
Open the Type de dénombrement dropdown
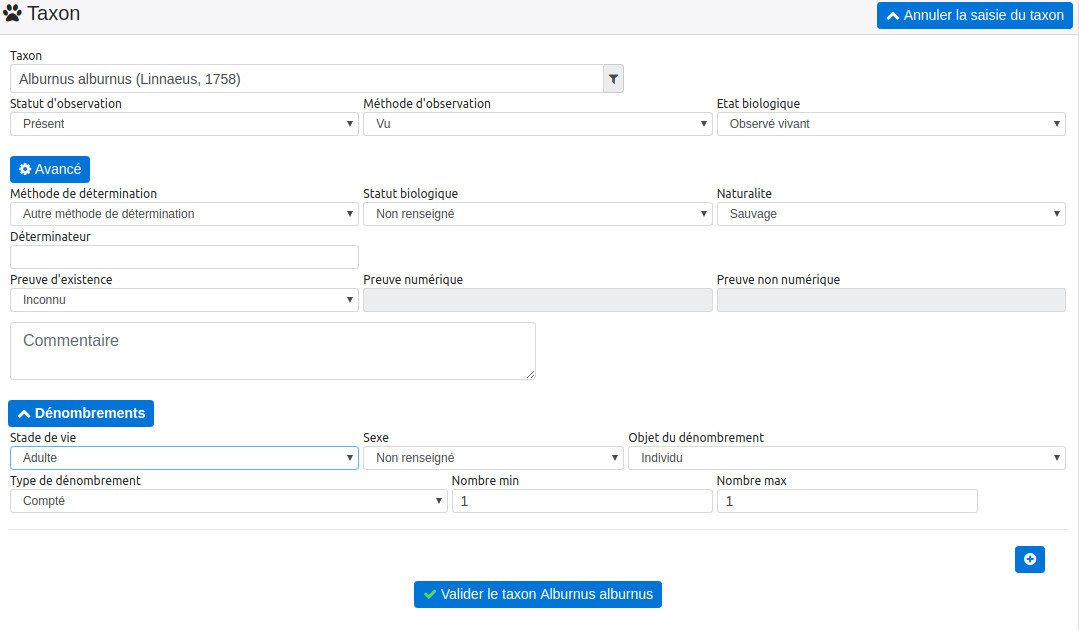pos(228,501)
